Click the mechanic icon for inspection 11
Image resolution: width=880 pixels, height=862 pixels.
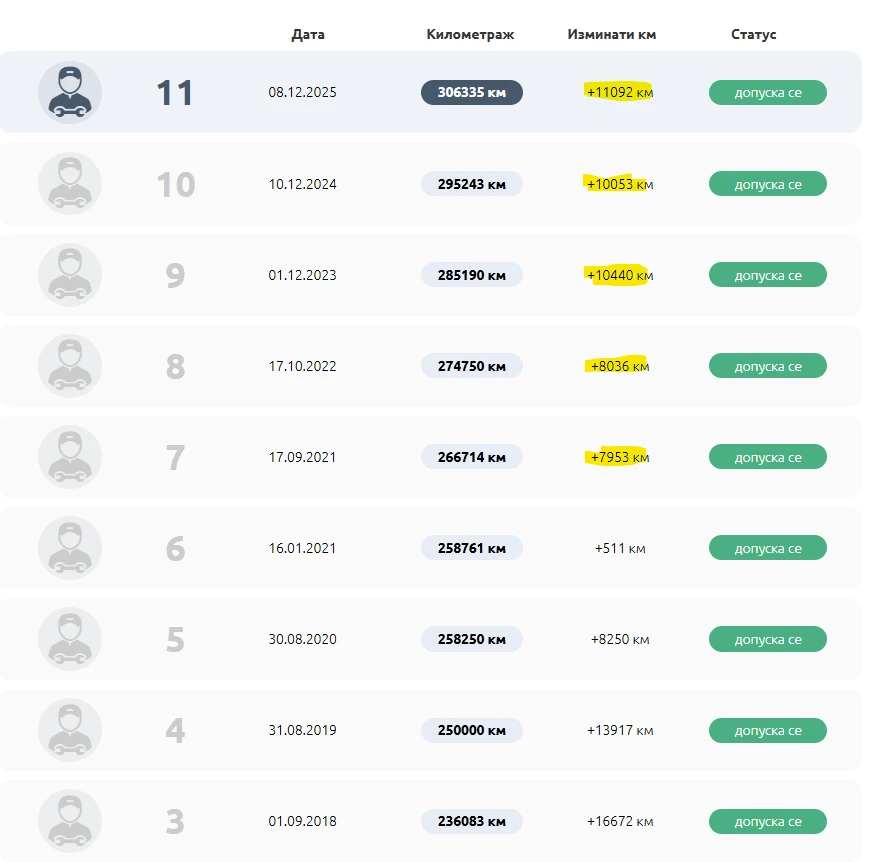(70, 93)
